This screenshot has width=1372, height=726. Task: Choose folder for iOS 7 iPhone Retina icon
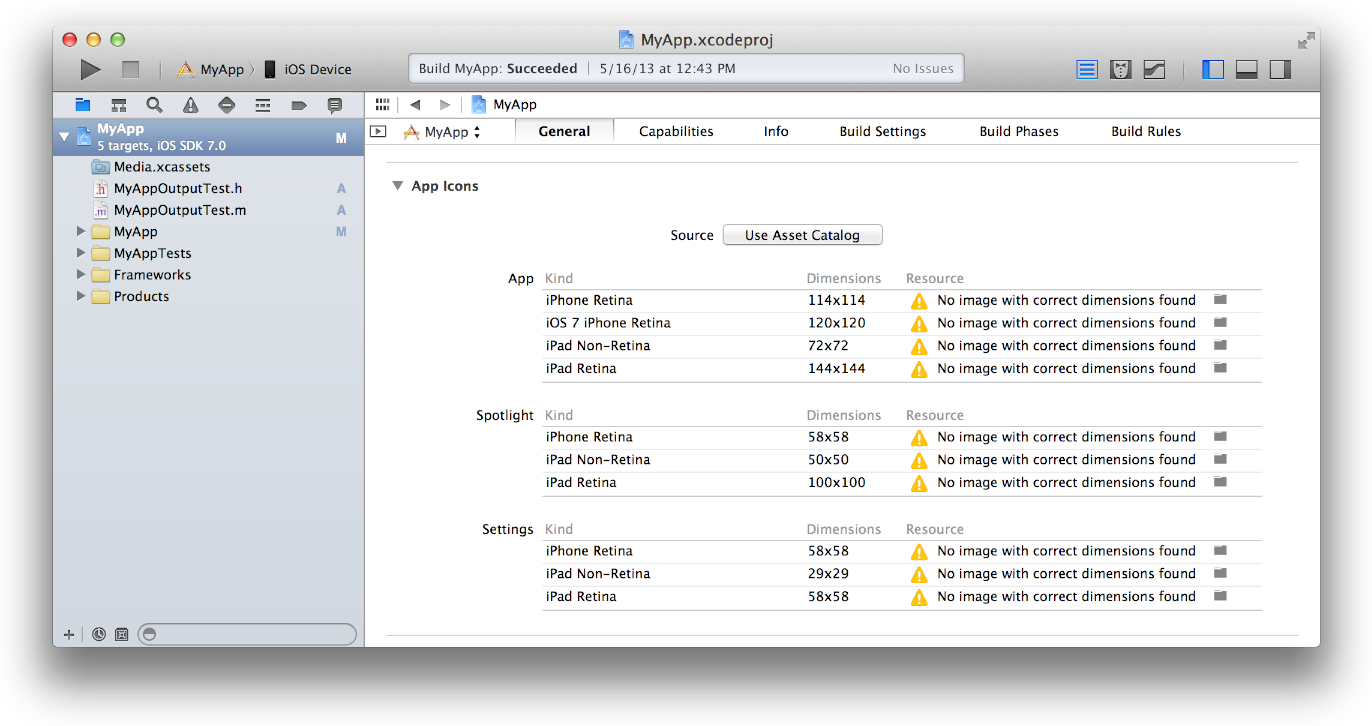[1220, 323]
